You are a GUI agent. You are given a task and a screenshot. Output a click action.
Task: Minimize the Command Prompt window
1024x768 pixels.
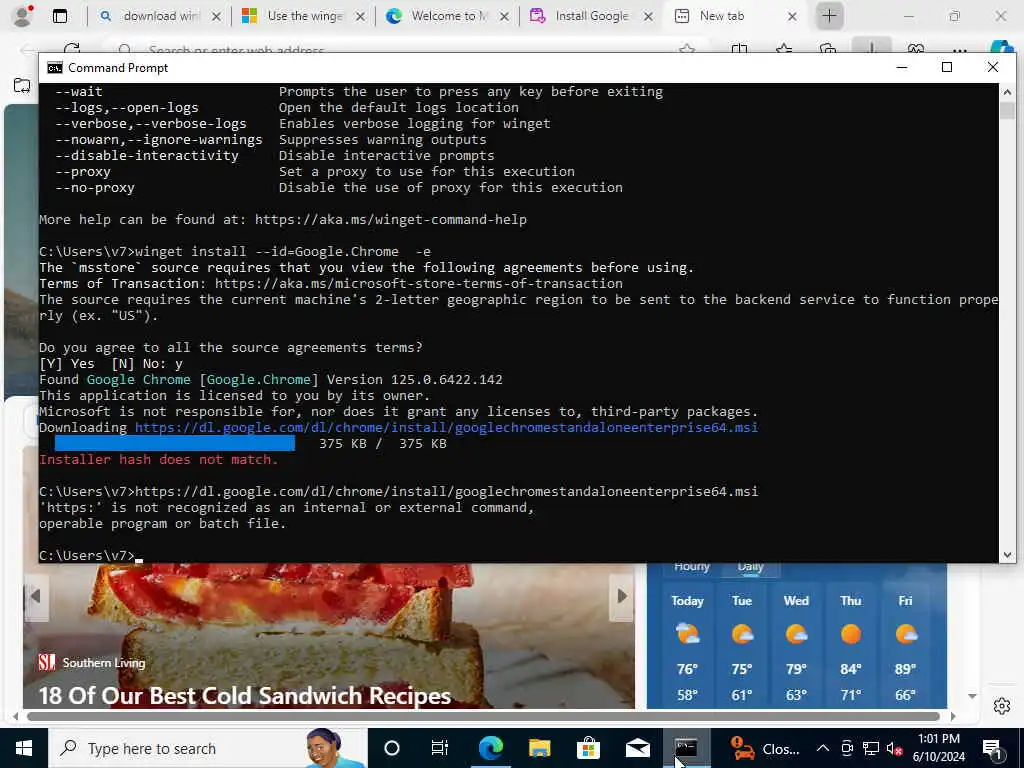[x=902, y=67]
